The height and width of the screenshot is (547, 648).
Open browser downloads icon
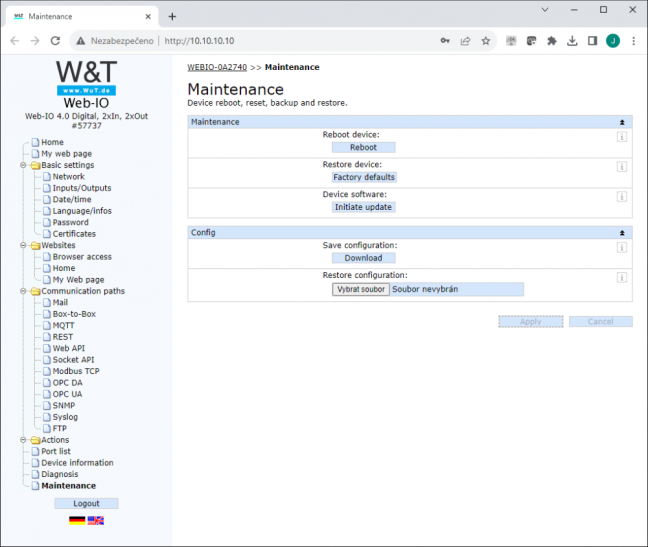tap(572, 41)
